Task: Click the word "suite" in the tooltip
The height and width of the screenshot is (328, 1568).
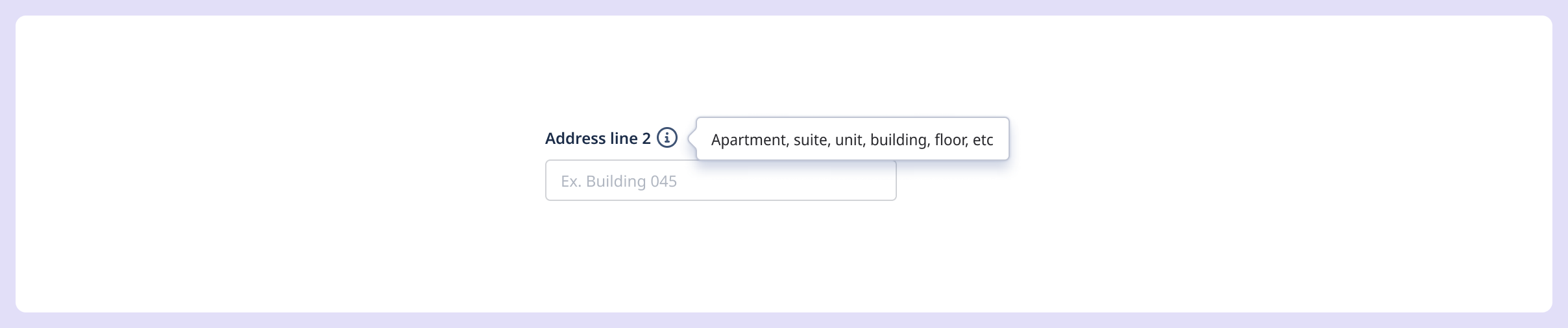Action: coord(811,140)
